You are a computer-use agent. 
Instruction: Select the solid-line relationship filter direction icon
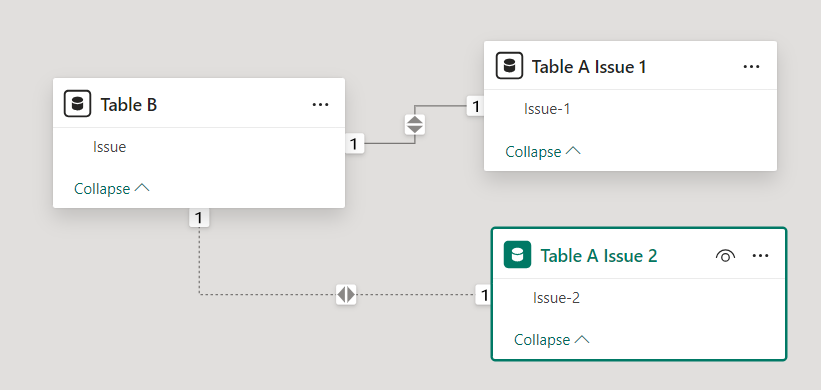pos(415,125)
